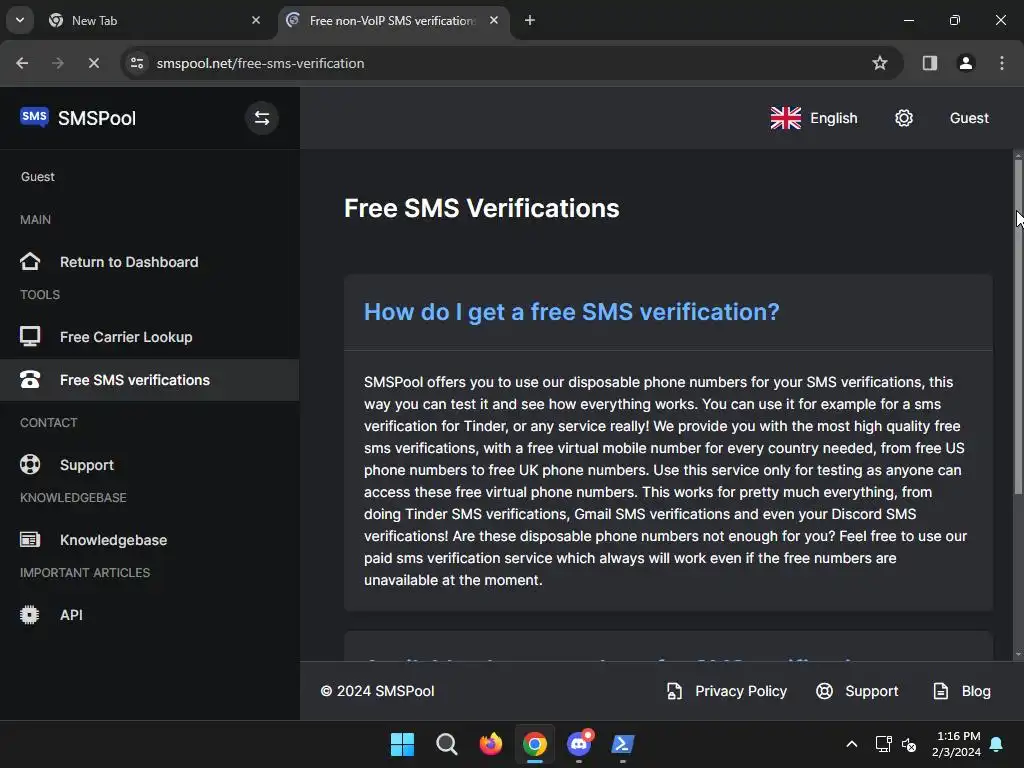Click the Knowledgebase news icon
This screenshot has width=1024, height=768.
click(x=30, y=539)
